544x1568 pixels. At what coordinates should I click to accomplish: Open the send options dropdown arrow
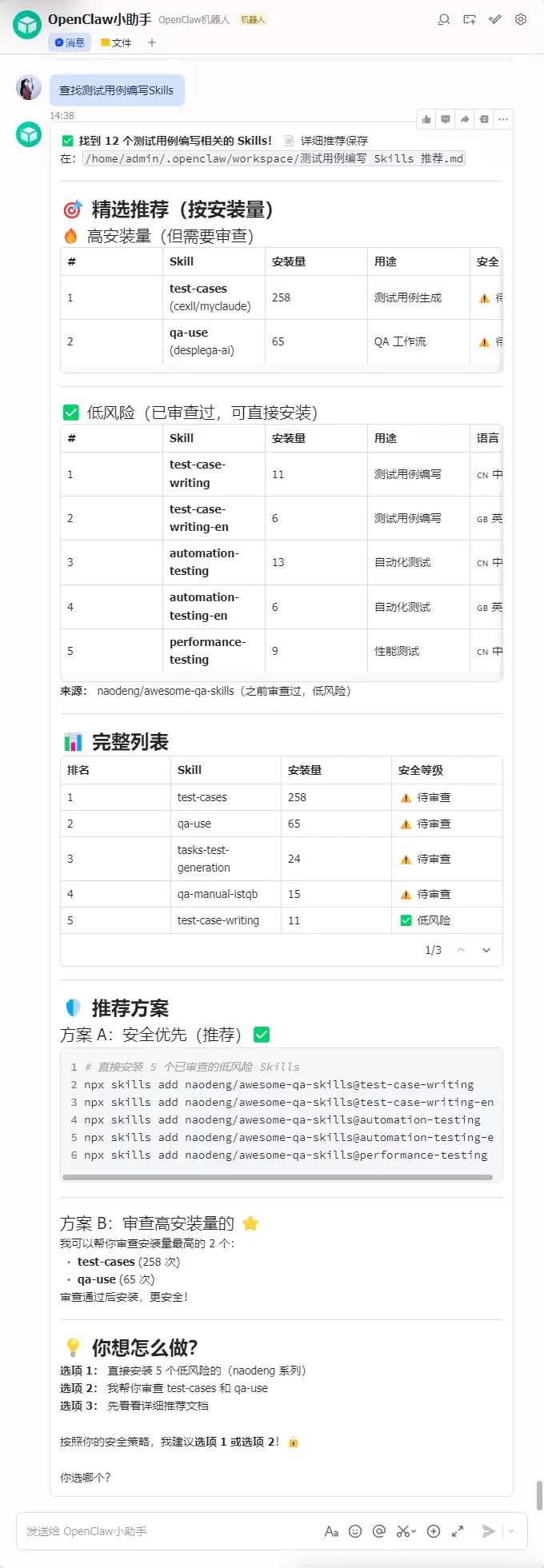[x=511, y=1531]
